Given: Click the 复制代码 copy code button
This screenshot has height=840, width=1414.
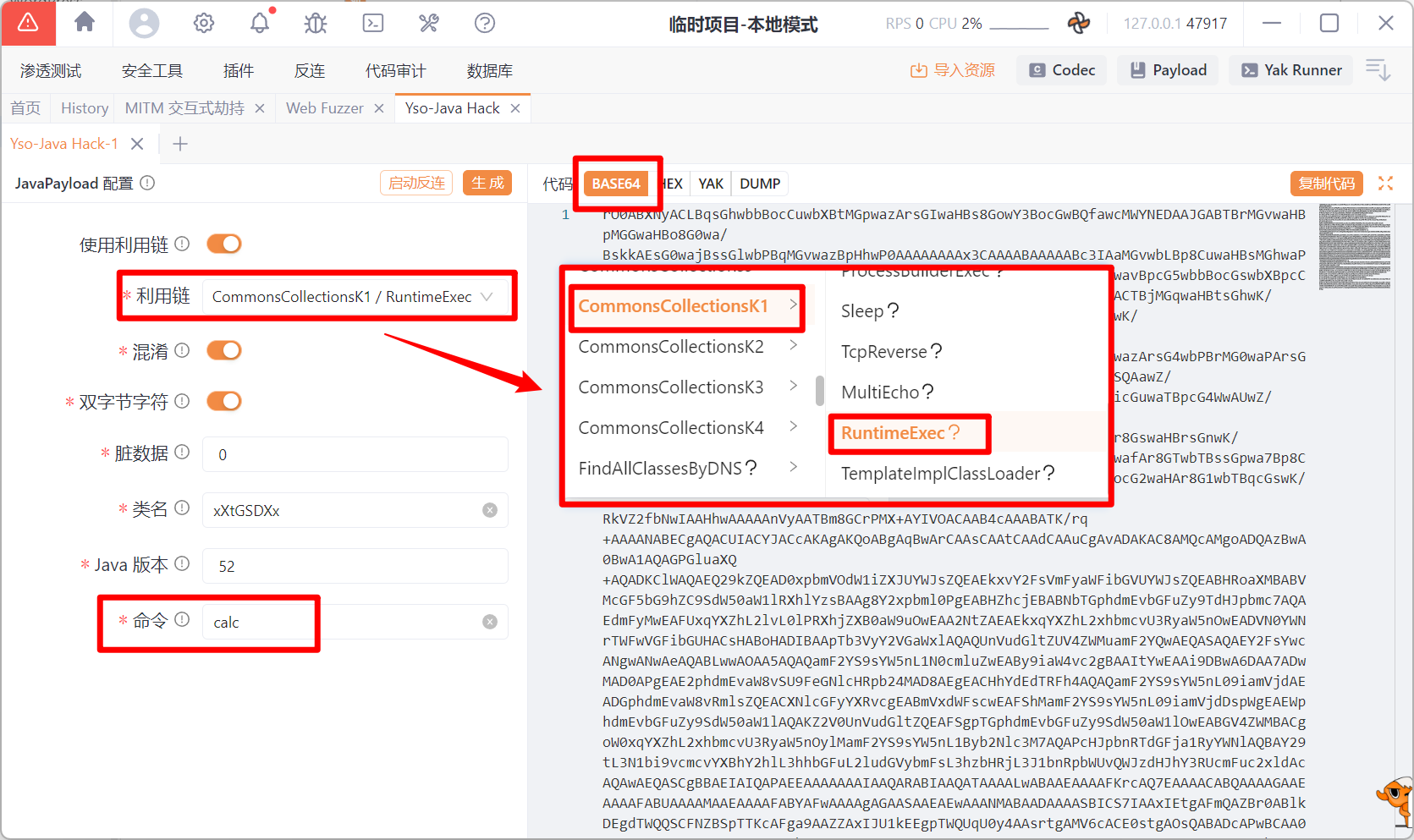Looking at the screenshot, I should pos(1326,184).
